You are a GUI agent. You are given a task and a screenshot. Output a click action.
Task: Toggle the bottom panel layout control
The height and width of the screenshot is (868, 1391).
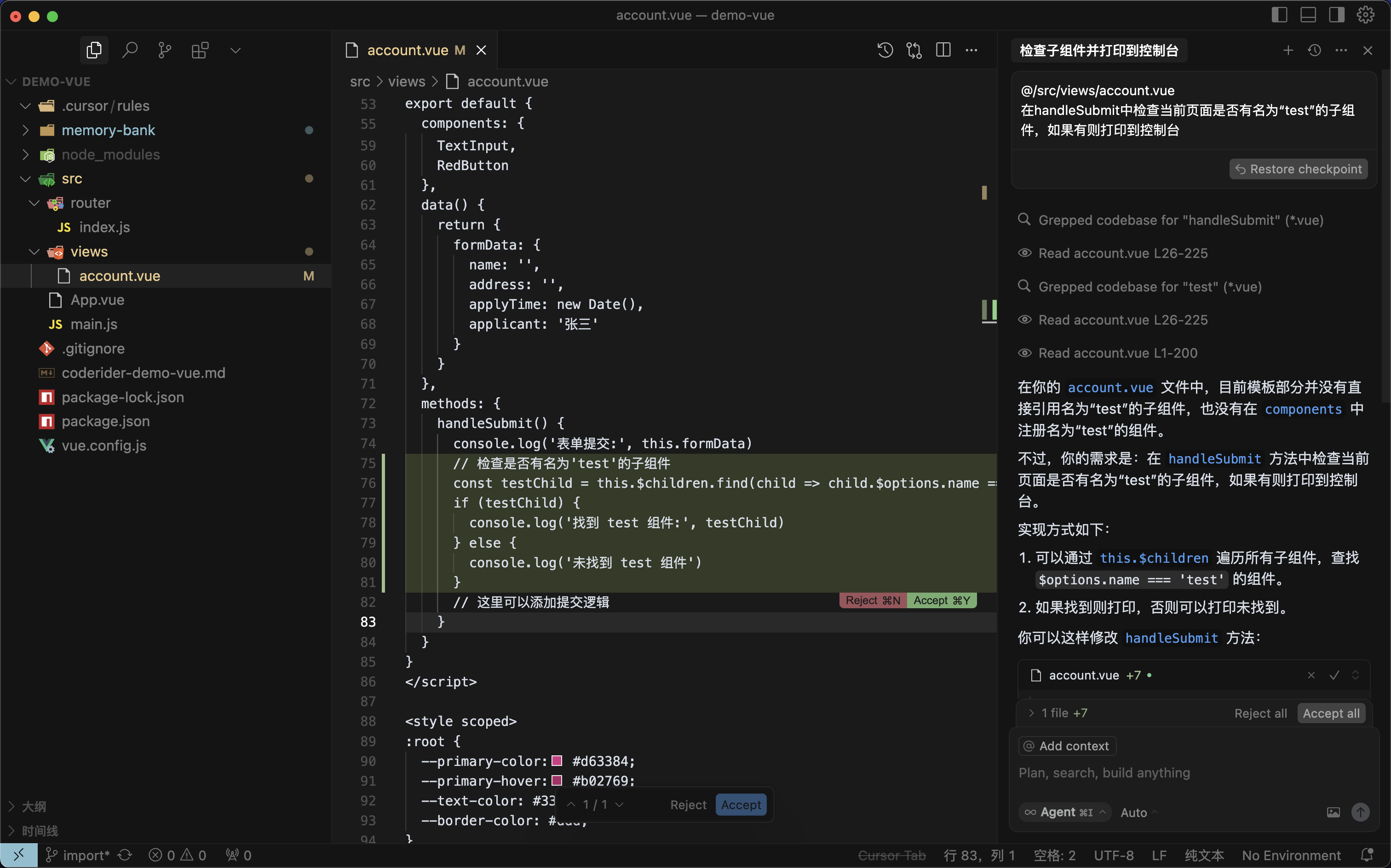click(x=1308, y=14)
